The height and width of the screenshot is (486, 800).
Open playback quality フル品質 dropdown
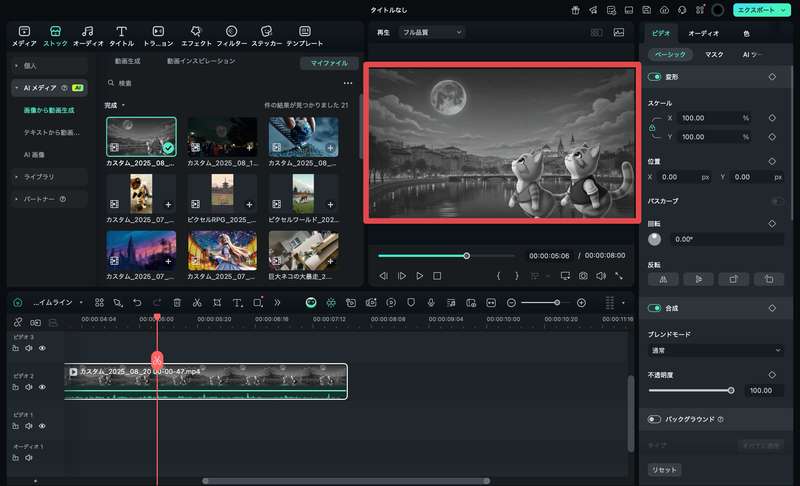tap(432, 32)
